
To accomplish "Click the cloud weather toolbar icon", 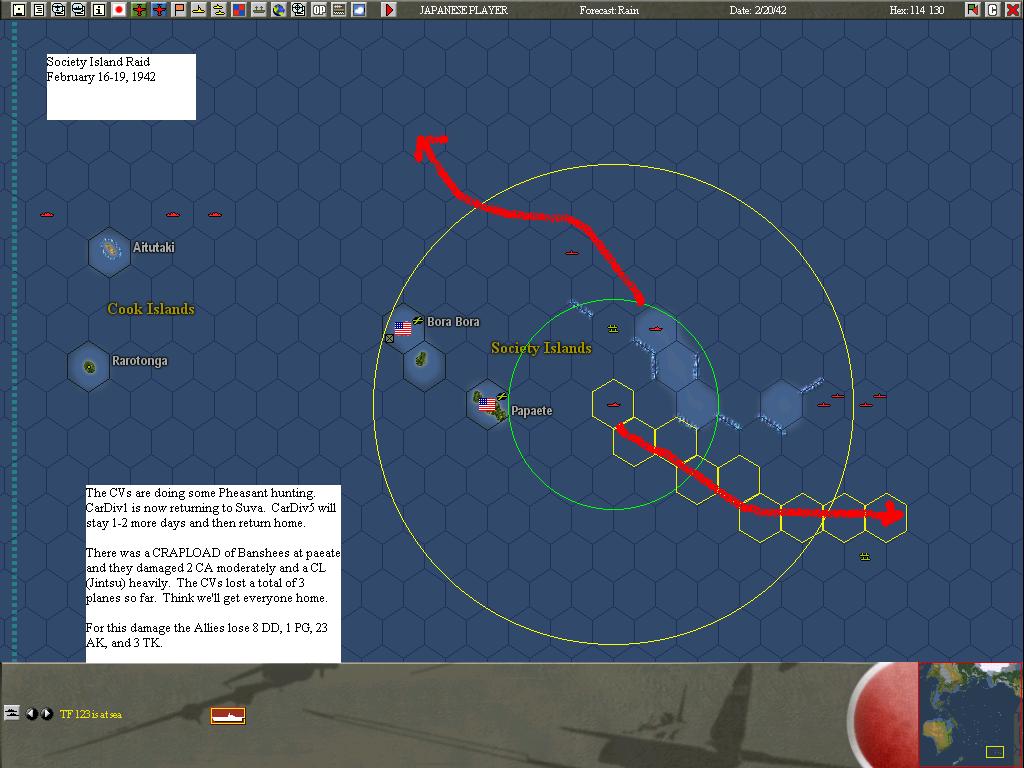I will (359, 10).
